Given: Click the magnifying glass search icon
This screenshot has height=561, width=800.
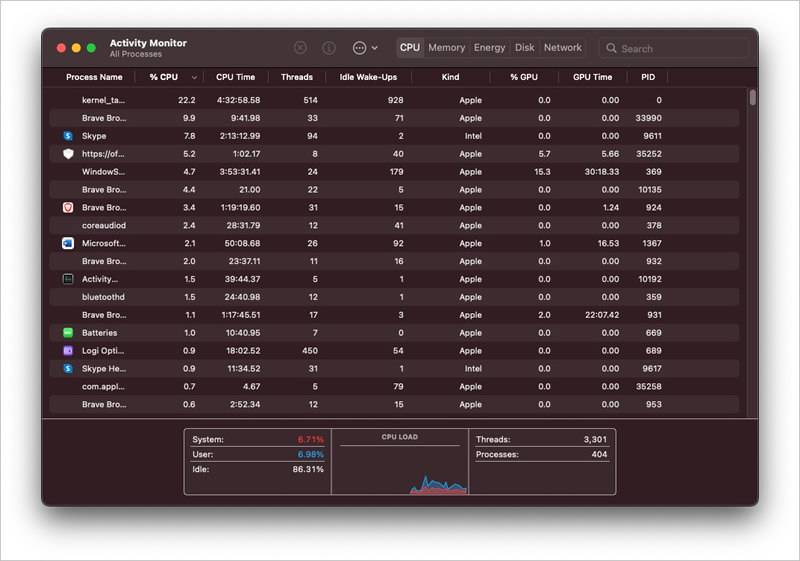Looking at the screenshot, I should coord(611,48).
